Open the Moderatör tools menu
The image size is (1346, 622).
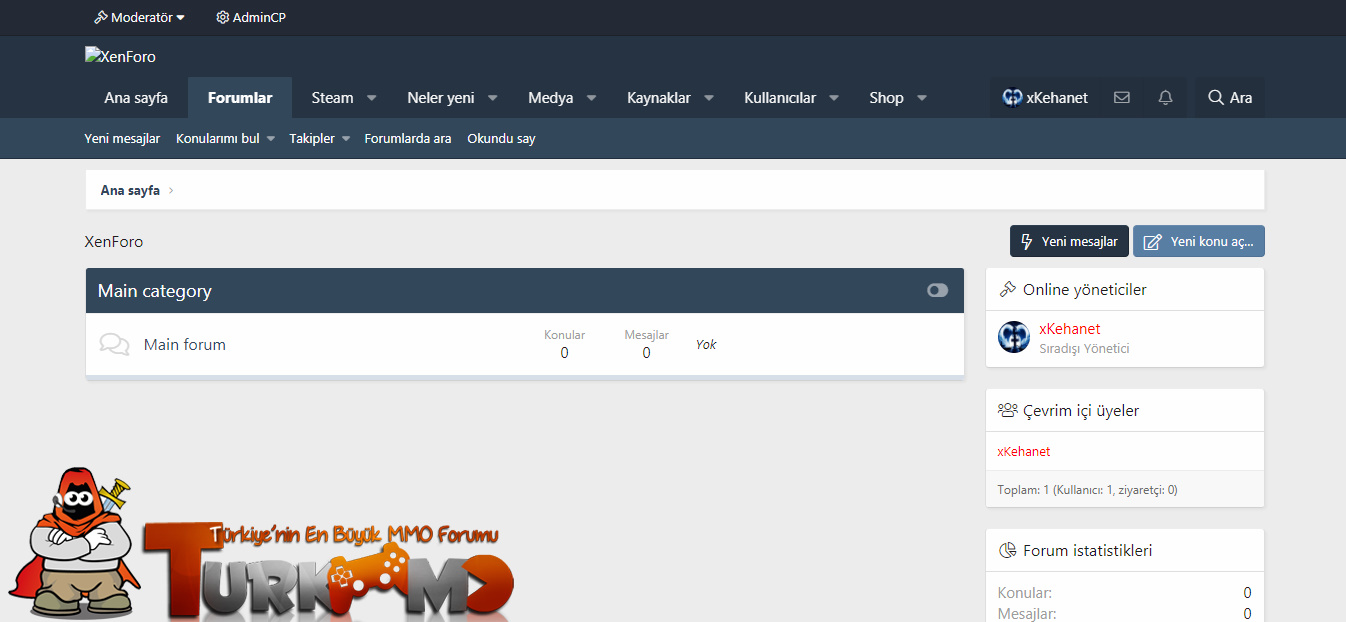point(139,17)
